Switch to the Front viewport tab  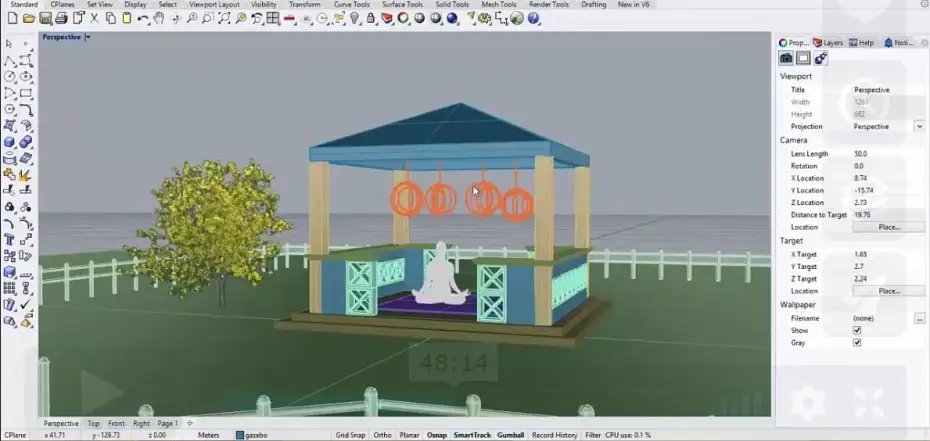click(x=116, y=423)
